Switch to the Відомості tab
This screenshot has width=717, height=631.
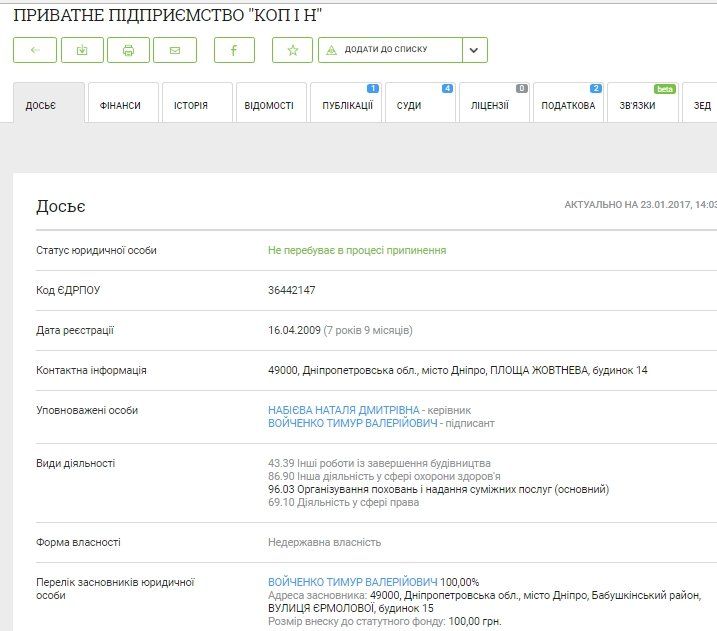272,103
